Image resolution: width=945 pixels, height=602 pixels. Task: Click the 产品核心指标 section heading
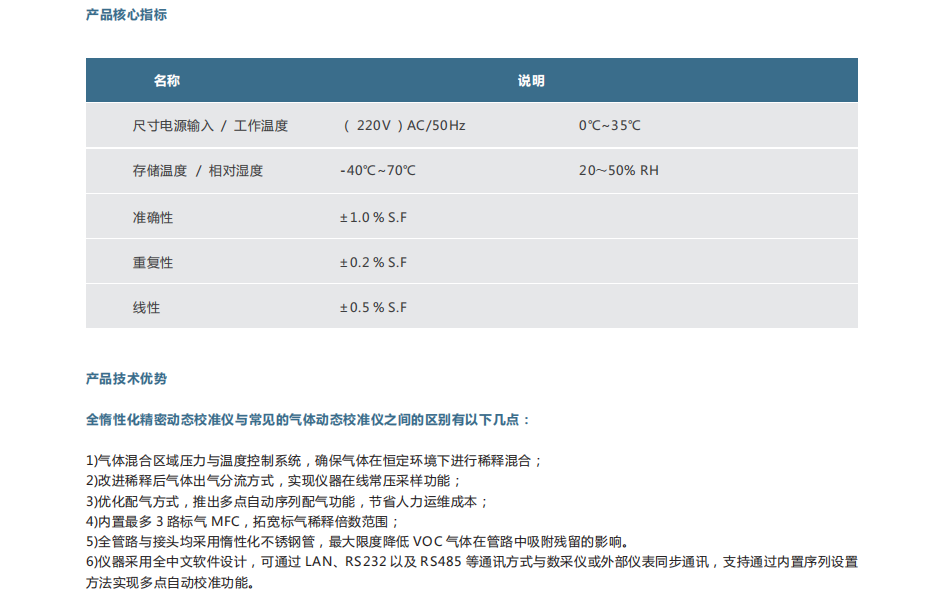126,15
